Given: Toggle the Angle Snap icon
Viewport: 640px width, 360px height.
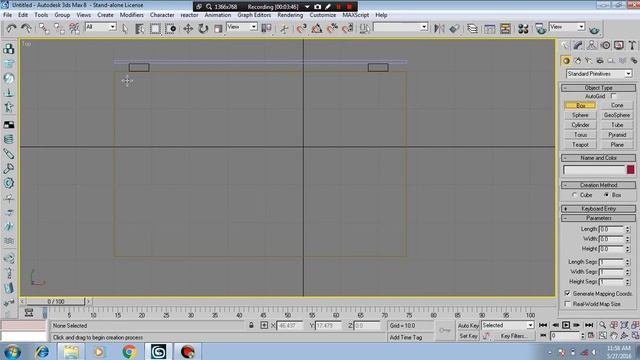Looking at the screenshot, I should point(316,28).
